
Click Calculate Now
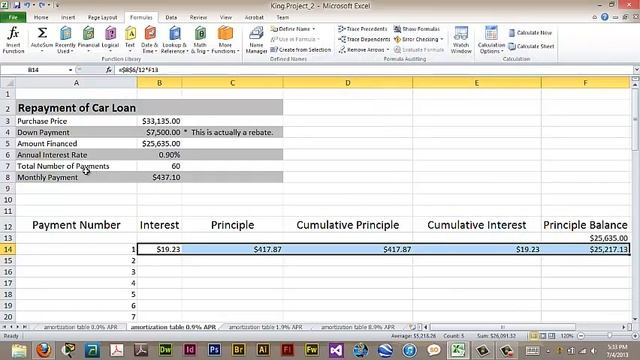point(530,33)
